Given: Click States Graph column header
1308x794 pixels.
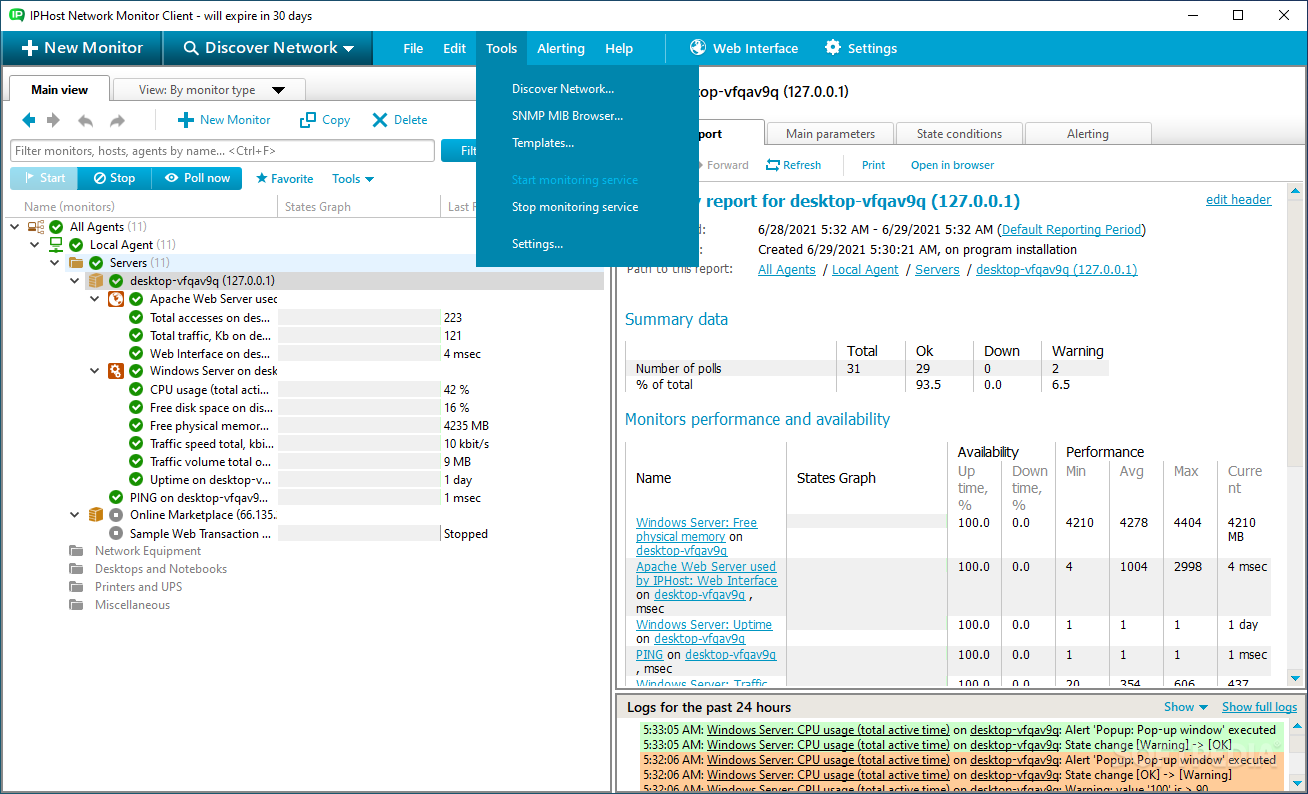Looking at the screenshot, I should [x=318, y=207].
